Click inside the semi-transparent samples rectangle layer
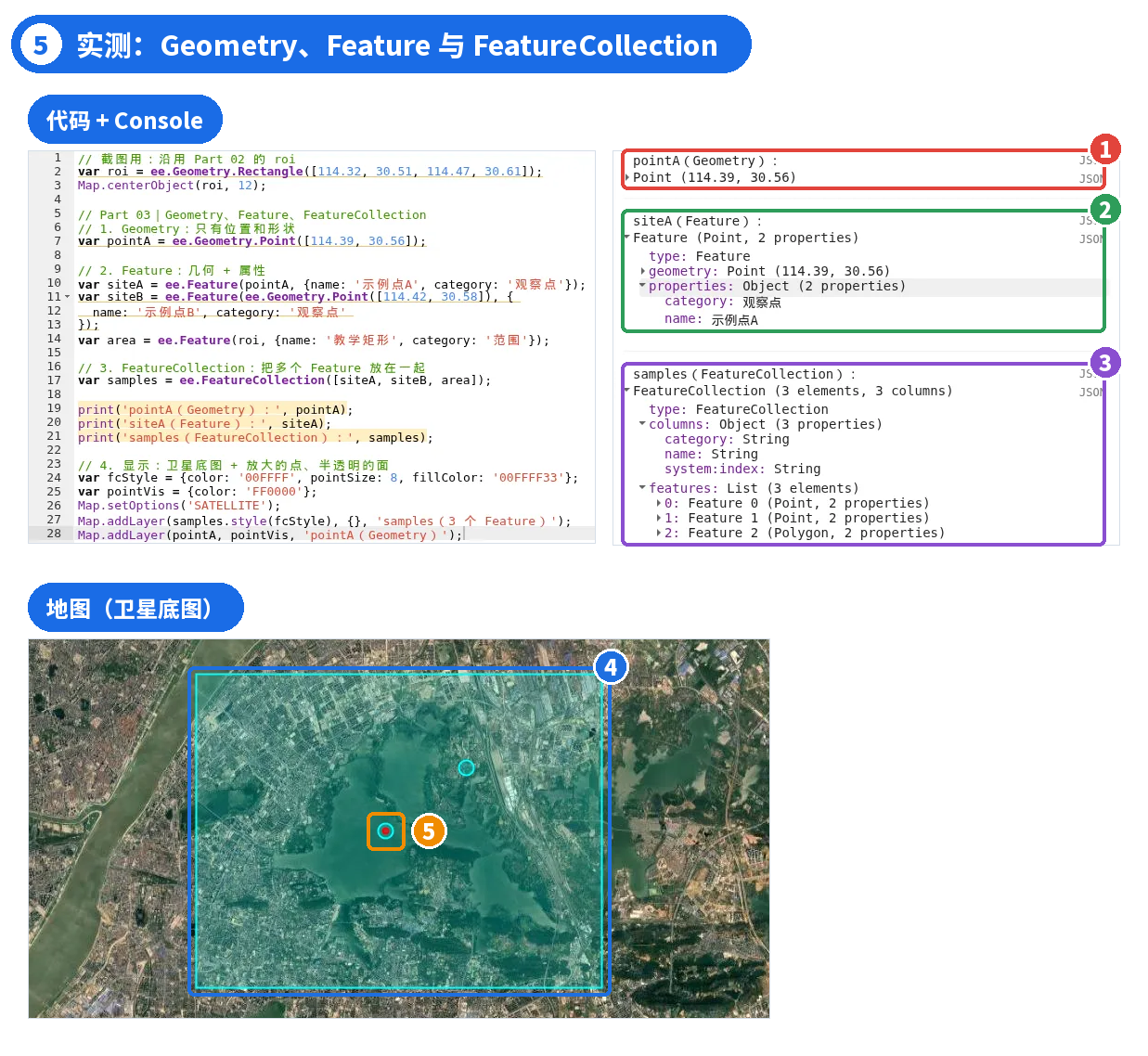 pyautogui.click(x=399, y=831)
